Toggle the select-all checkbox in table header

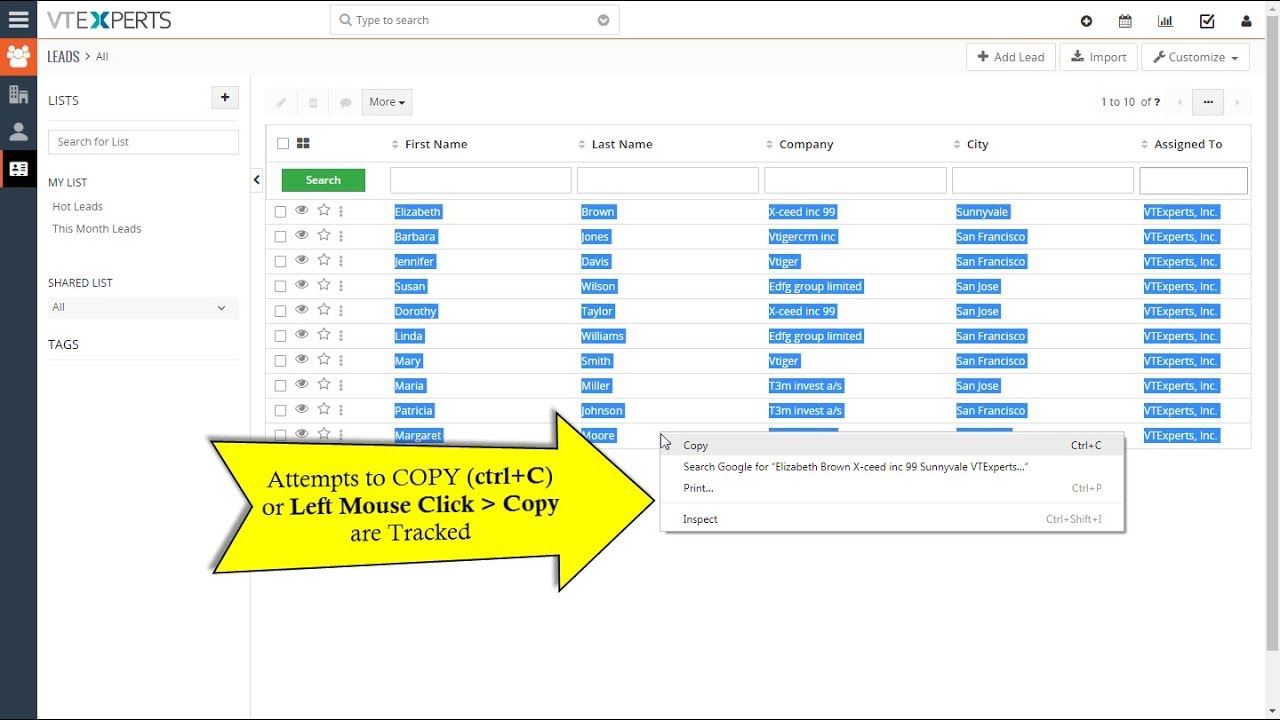[283, 144]
